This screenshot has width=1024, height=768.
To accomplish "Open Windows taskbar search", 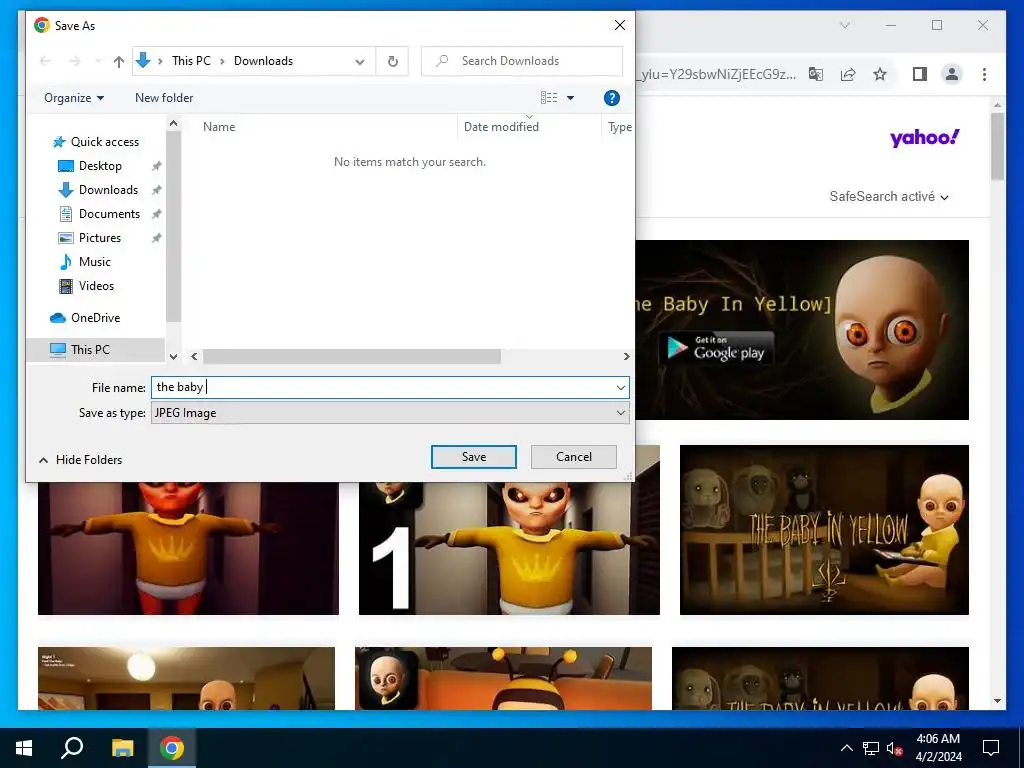I will tap(72, 748).
